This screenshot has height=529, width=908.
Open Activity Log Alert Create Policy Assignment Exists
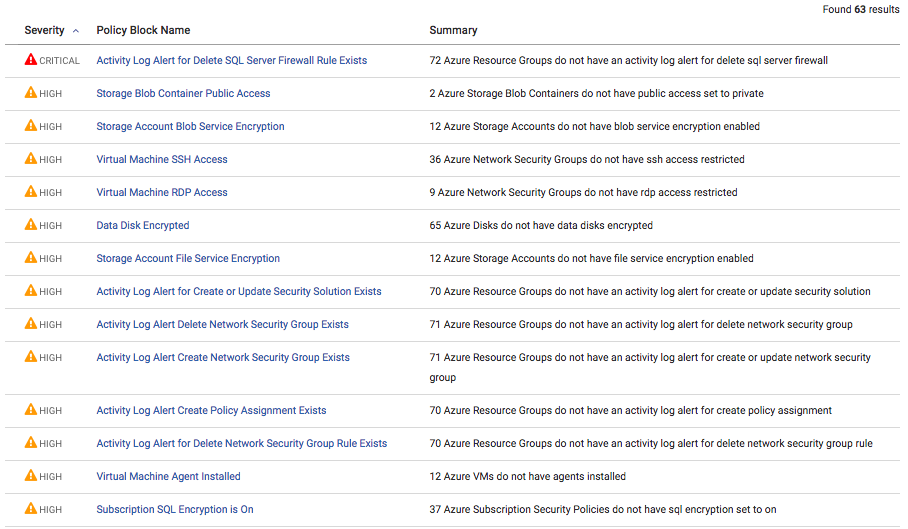point(211,410)
